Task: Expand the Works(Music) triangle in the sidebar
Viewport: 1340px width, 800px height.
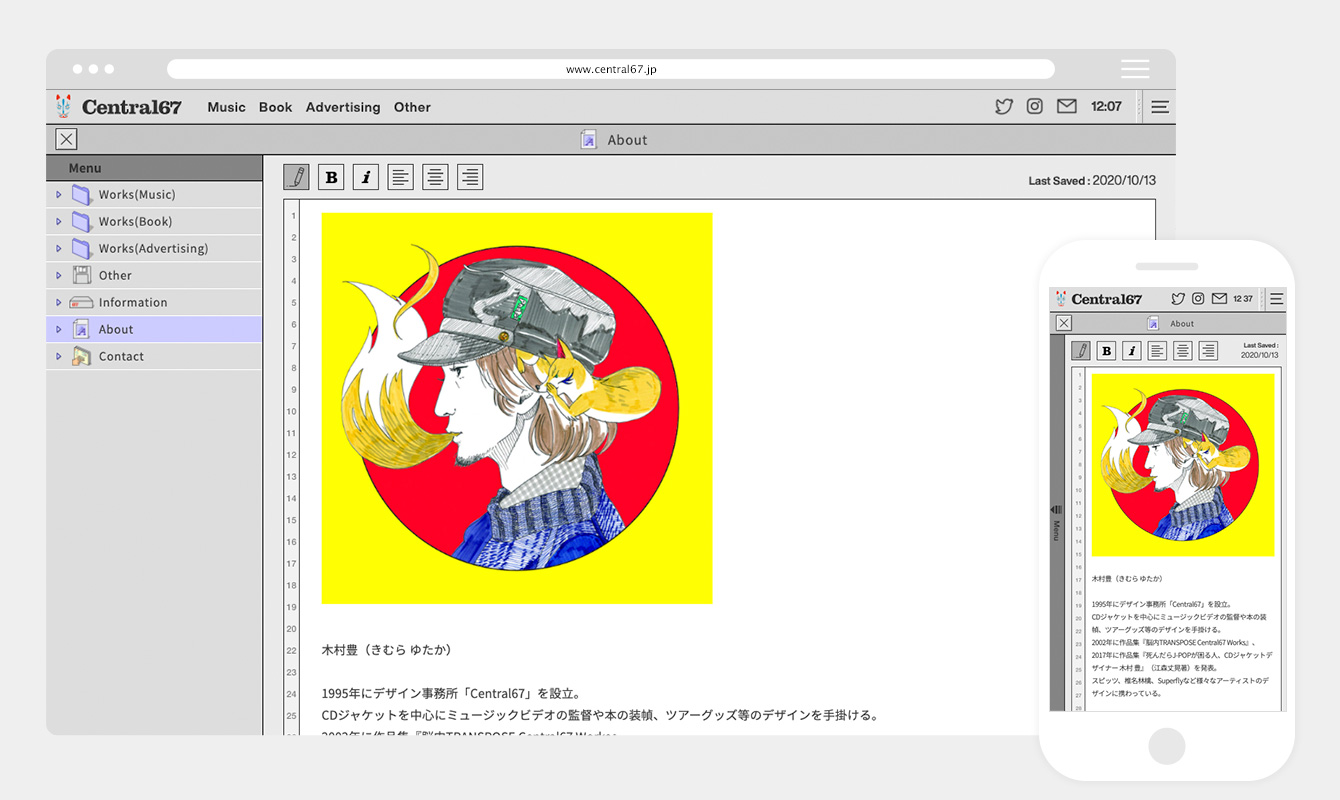Action: click(59, 194)
